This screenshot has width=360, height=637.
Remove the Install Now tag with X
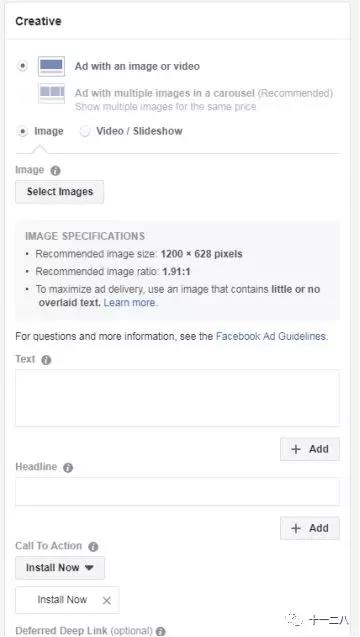(x=106, y=600)
